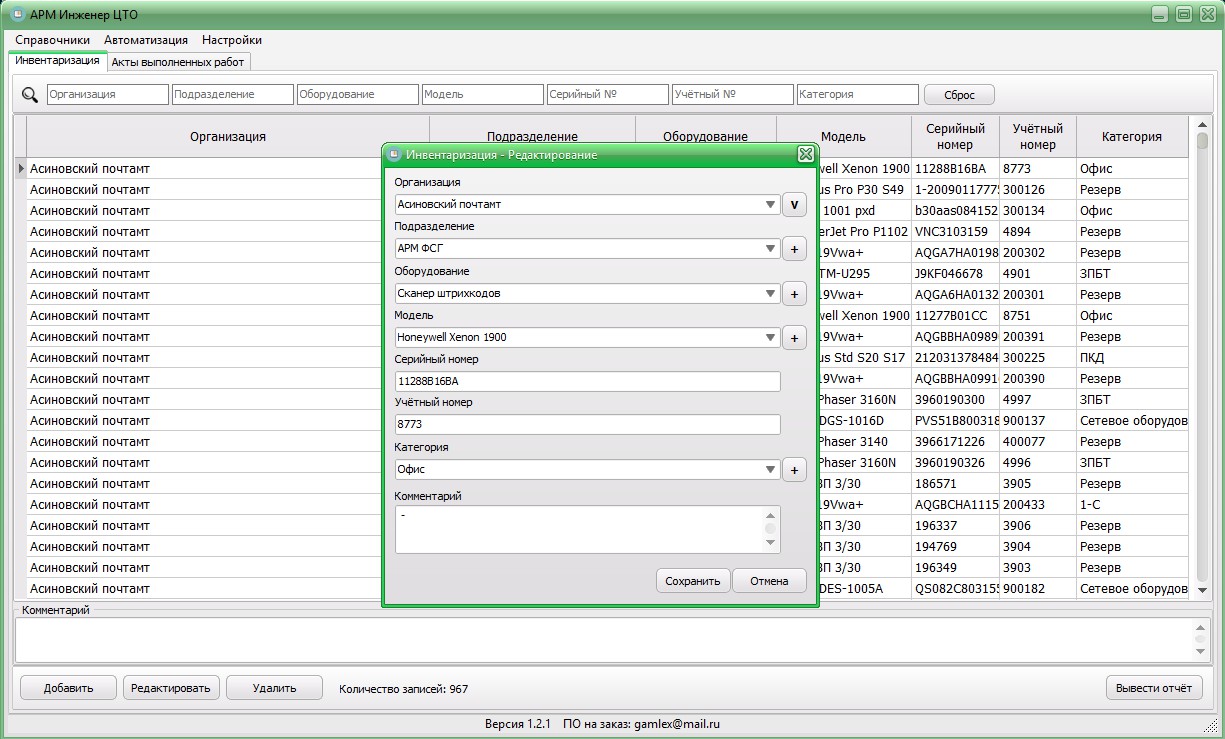Click the Учётный № filter field
Viewport: 1225px width, 739px height.
[733, 94]
